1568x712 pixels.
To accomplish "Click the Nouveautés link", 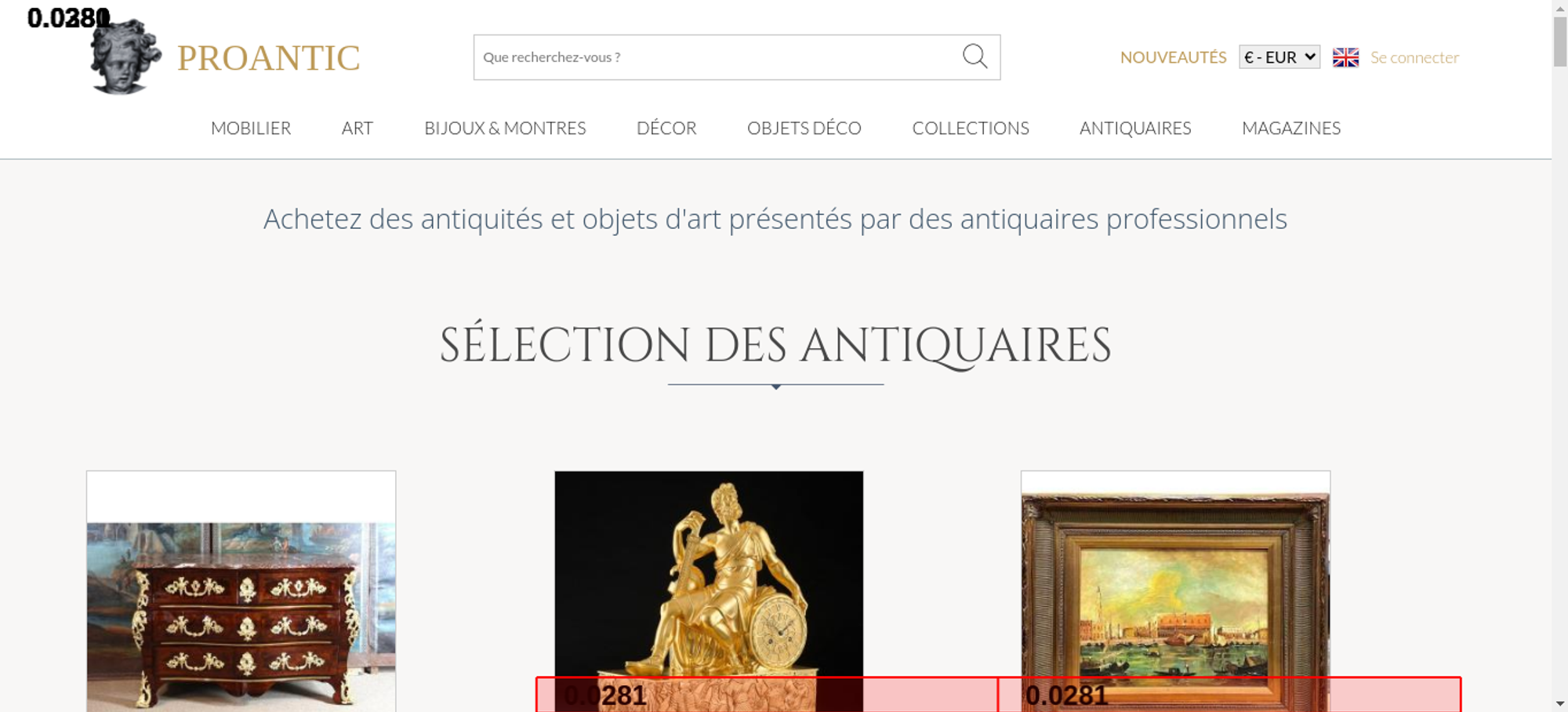I will (x=1173, y=57).
